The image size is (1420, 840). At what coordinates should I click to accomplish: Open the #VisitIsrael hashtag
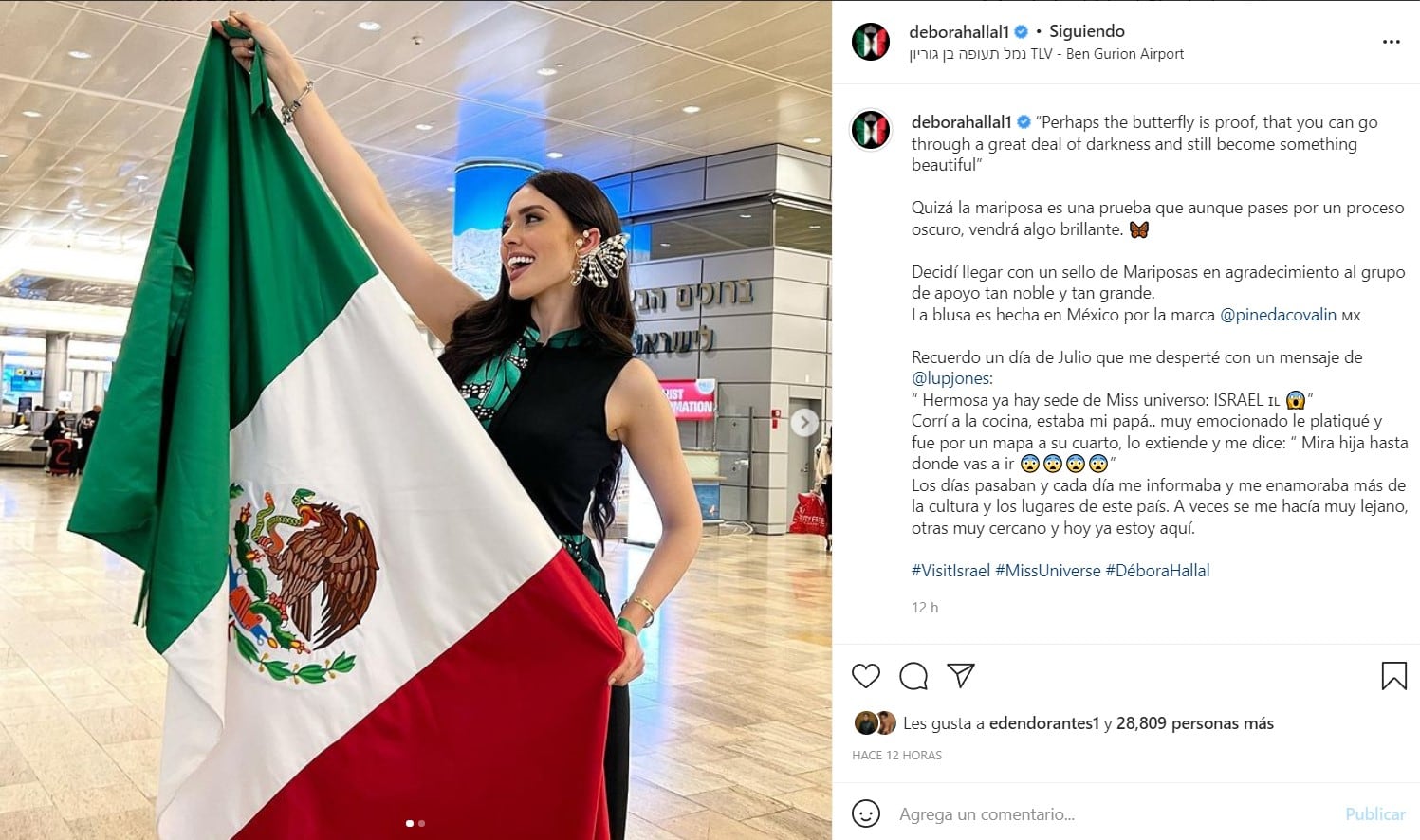[950, 571]
